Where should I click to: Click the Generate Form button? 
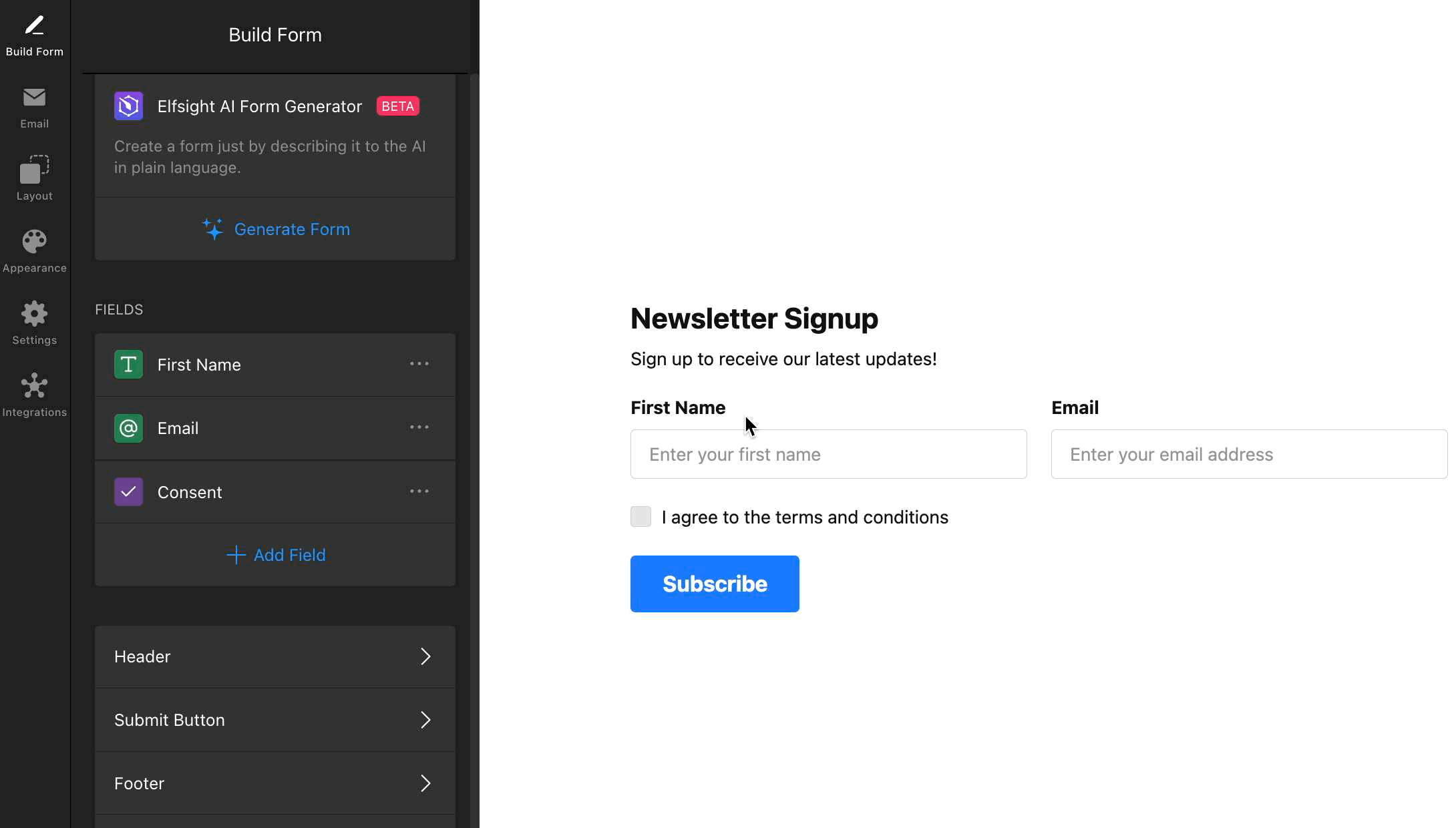click(275, 229)
